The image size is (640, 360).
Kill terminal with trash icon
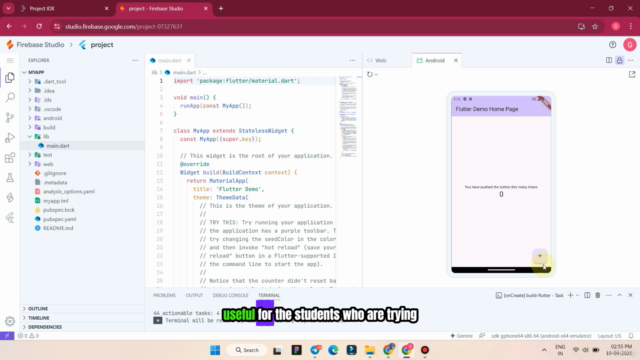598,295
